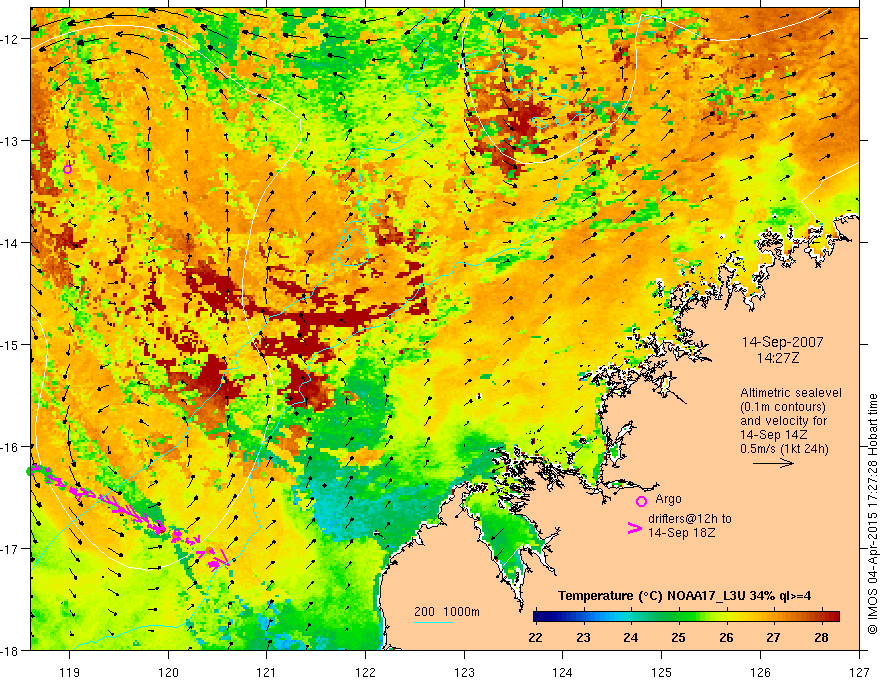880x680 pixels.
Task: Click the 119 longitude axis label
Action: pyautogui.click(x=70, y=672)
